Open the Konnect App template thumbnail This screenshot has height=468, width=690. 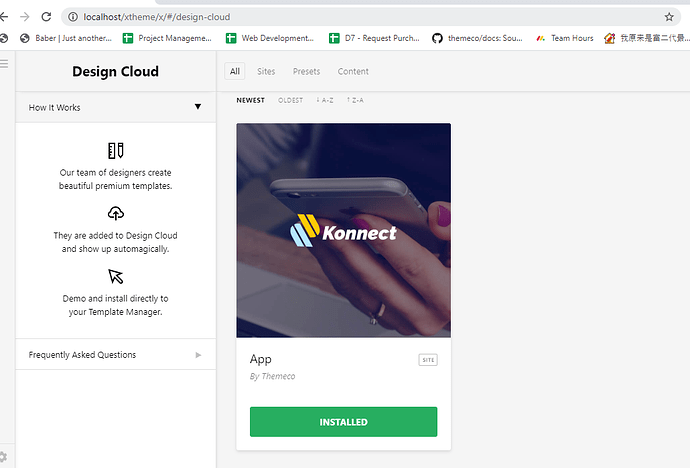[343, 230]
